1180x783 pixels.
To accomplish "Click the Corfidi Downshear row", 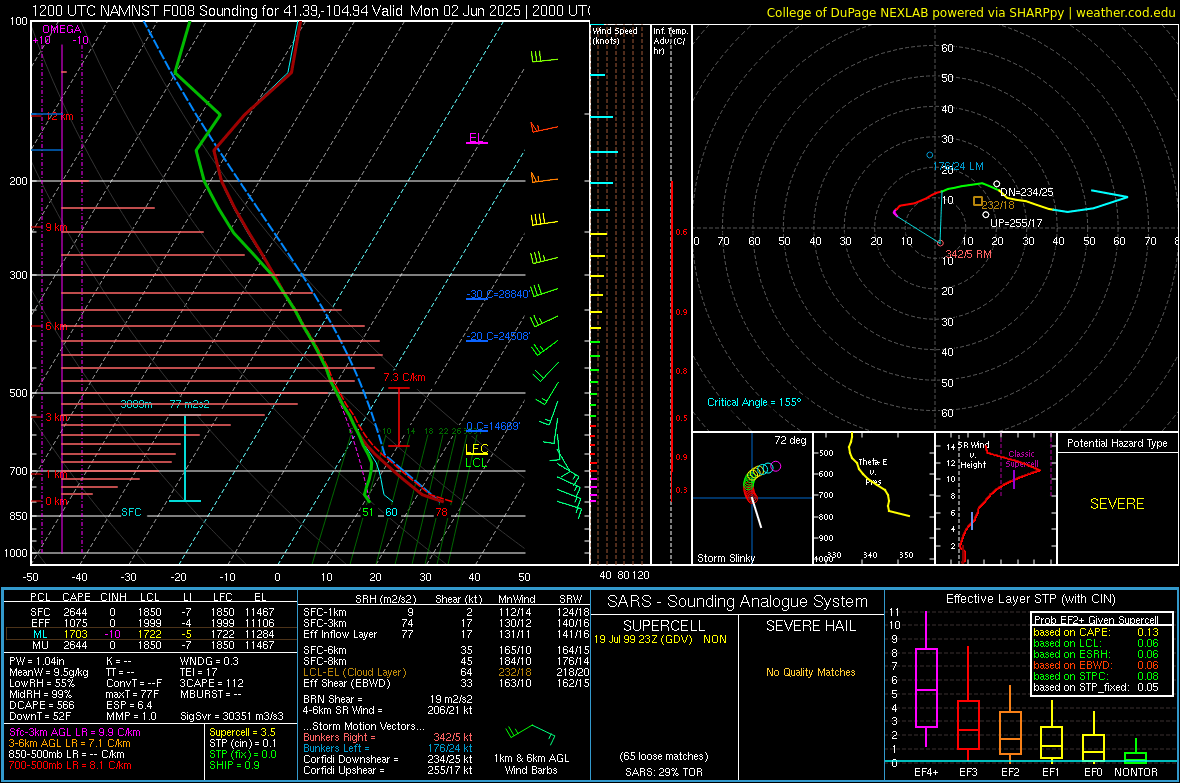I will pos(388,759).
